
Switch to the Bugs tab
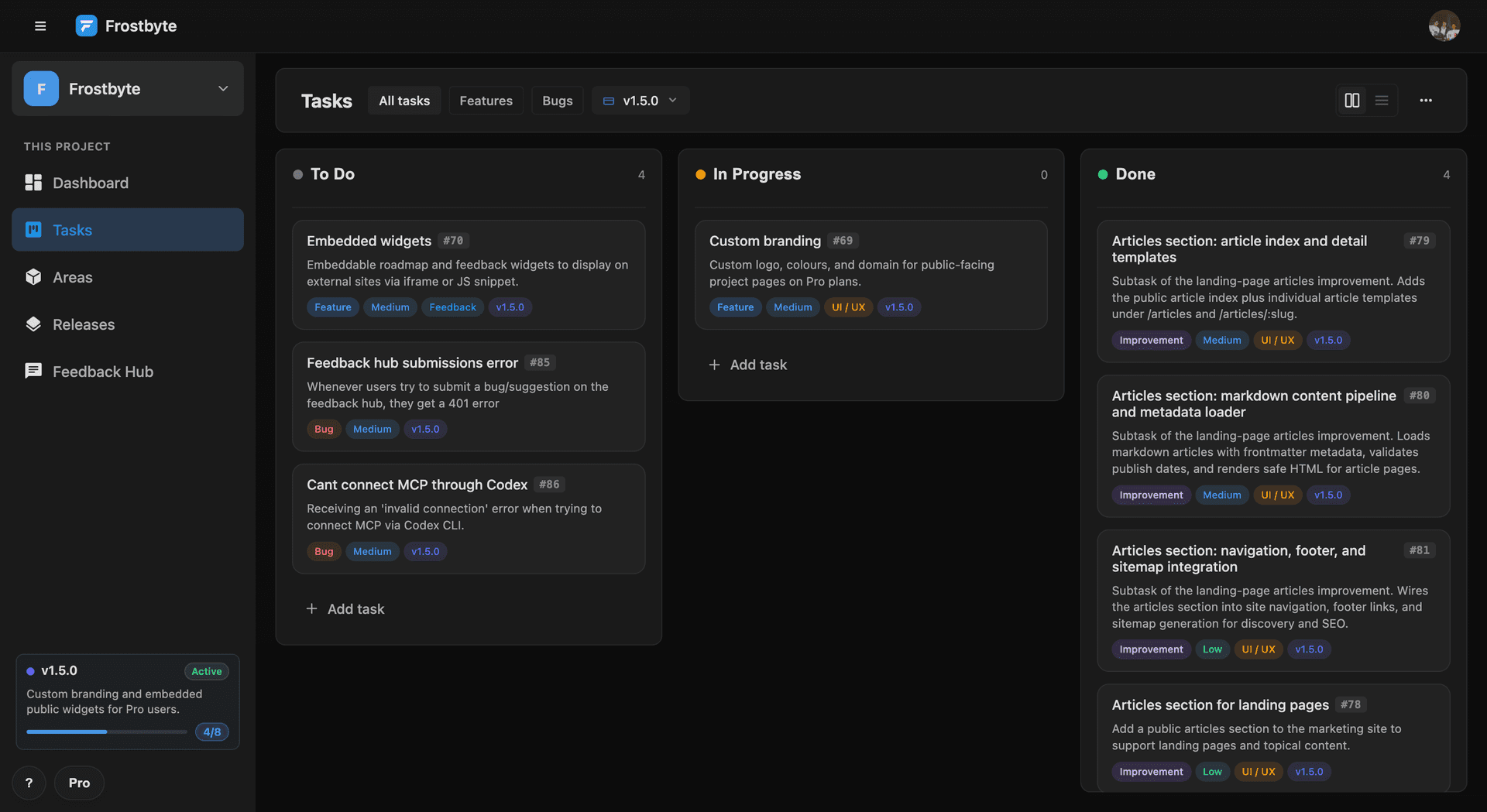click(557, 101)
